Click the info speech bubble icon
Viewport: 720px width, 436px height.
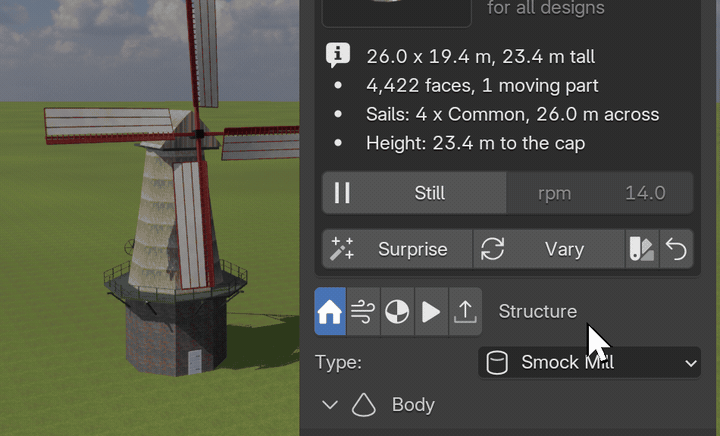(338, 55)
